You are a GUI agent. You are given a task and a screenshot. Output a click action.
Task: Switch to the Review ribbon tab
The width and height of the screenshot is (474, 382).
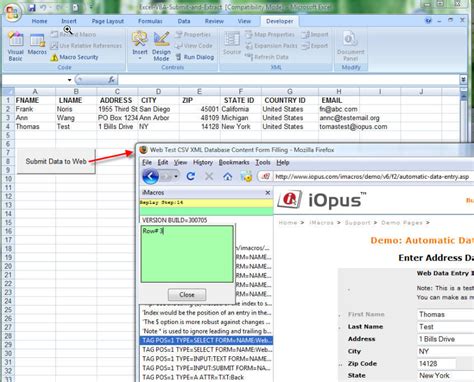tap(214, 21)
